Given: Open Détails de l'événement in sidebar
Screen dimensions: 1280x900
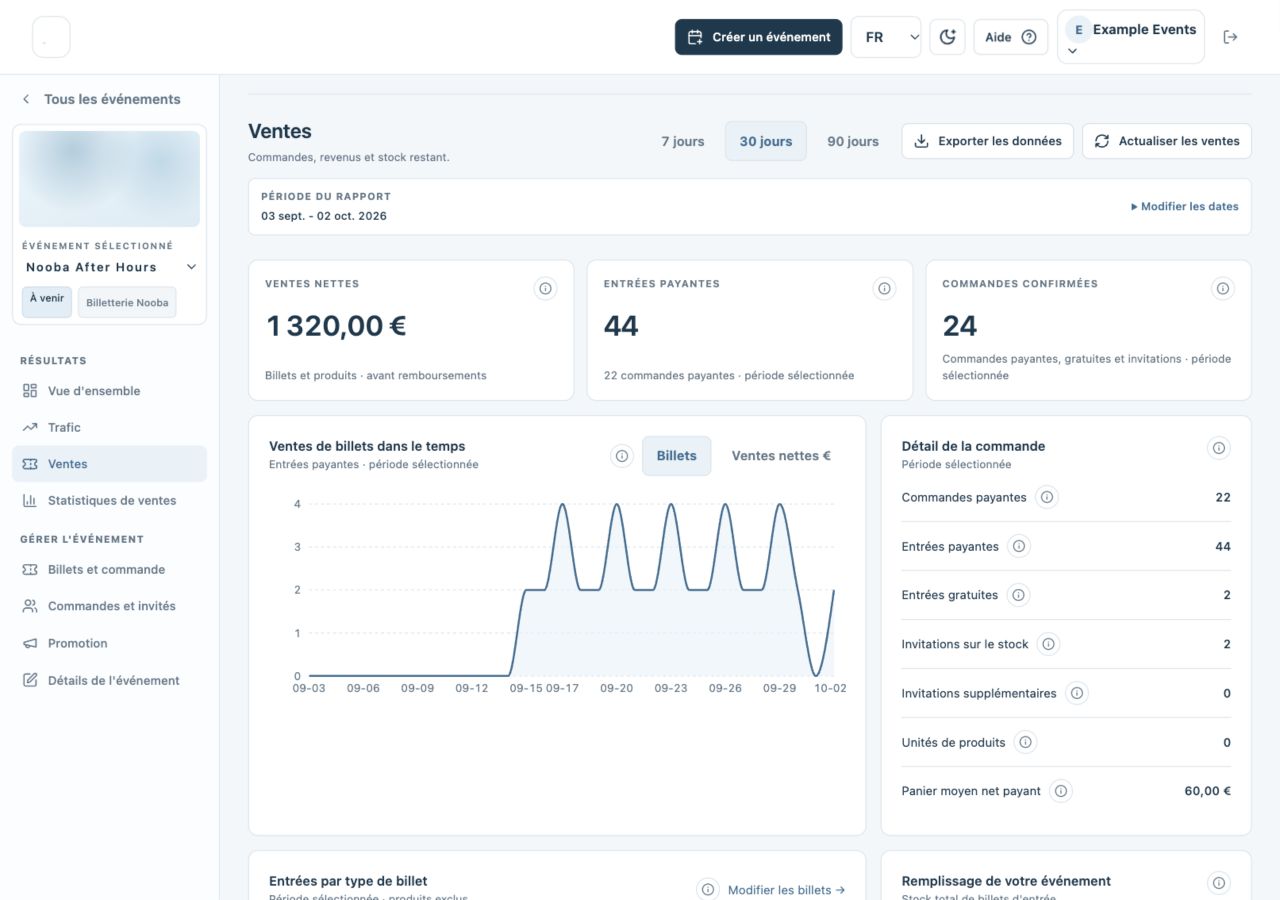Looking at the screenshot, I should [x=110, y=680].
